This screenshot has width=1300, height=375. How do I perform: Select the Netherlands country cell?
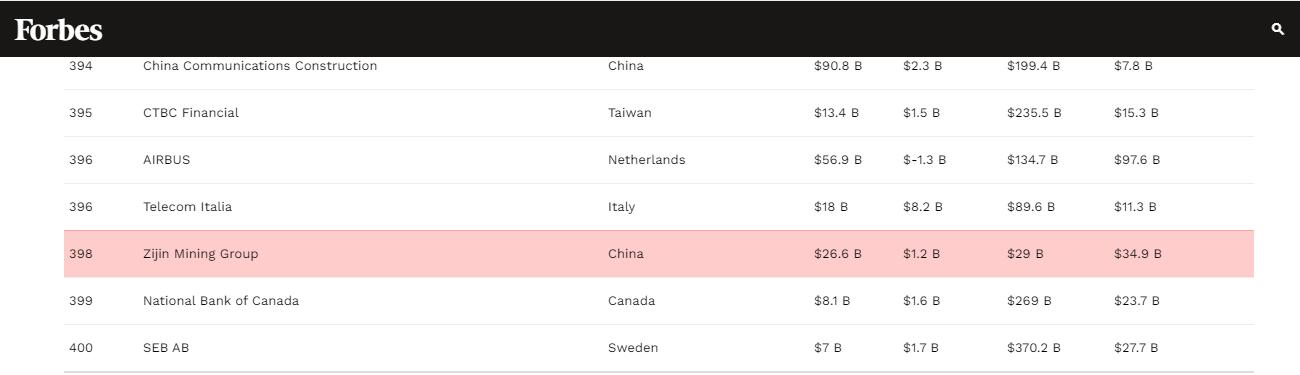[647, 160]
